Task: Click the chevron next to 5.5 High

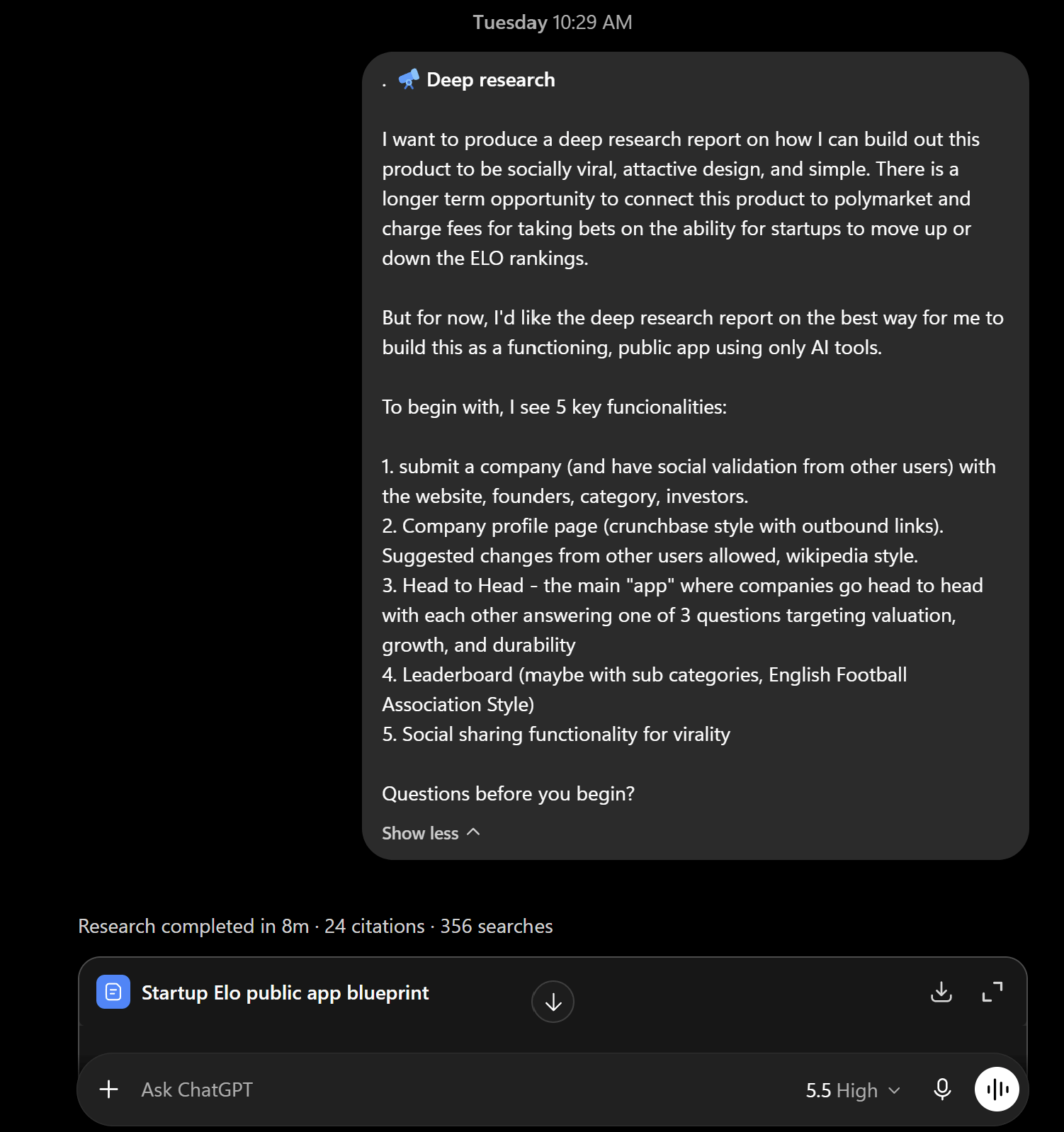Action: coord(894,1090)
